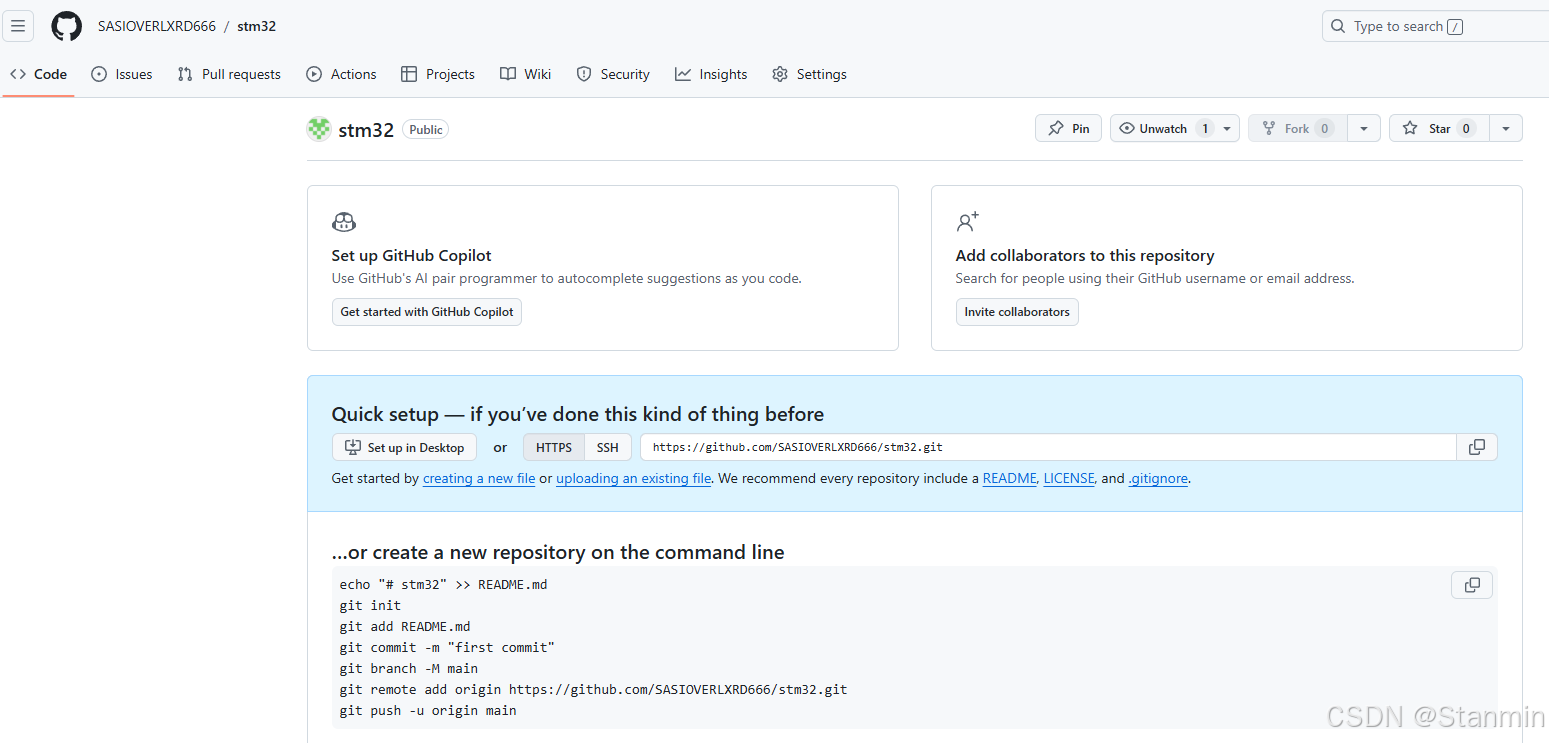The height and width of the screenshot is (743, 1549).
Task: Click the stm32 breadcrumb link
Action: click(x=257, y=26)
